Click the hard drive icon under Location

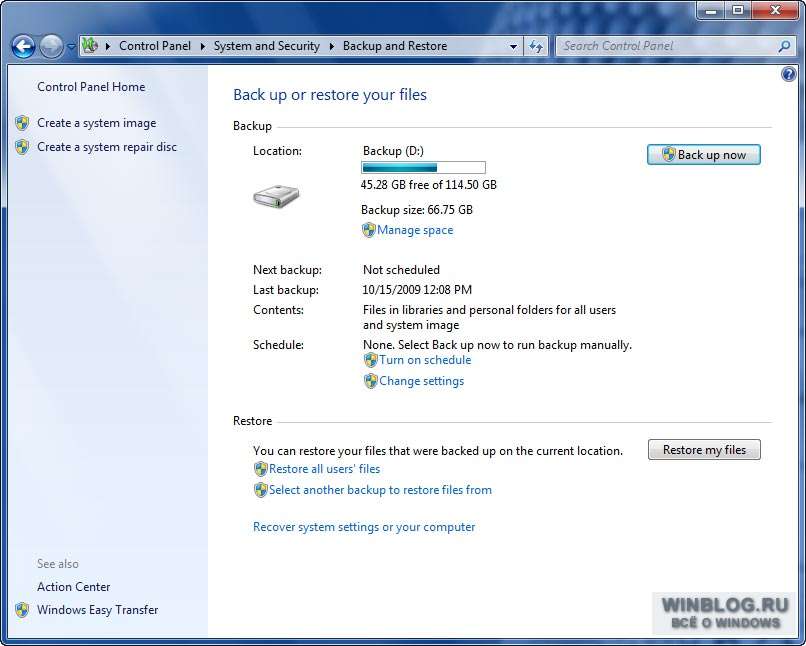click(276, 196)
